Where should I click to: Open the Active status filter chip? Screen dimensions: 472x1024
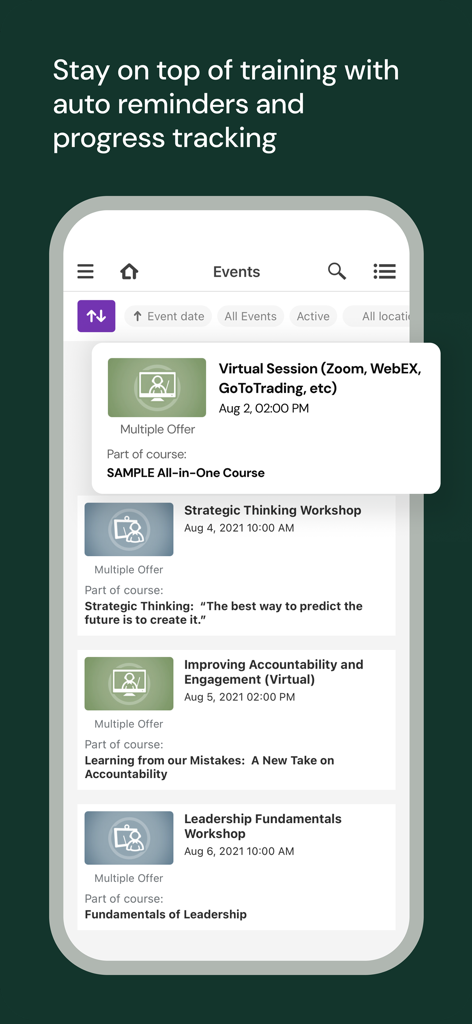coord(313,316)
